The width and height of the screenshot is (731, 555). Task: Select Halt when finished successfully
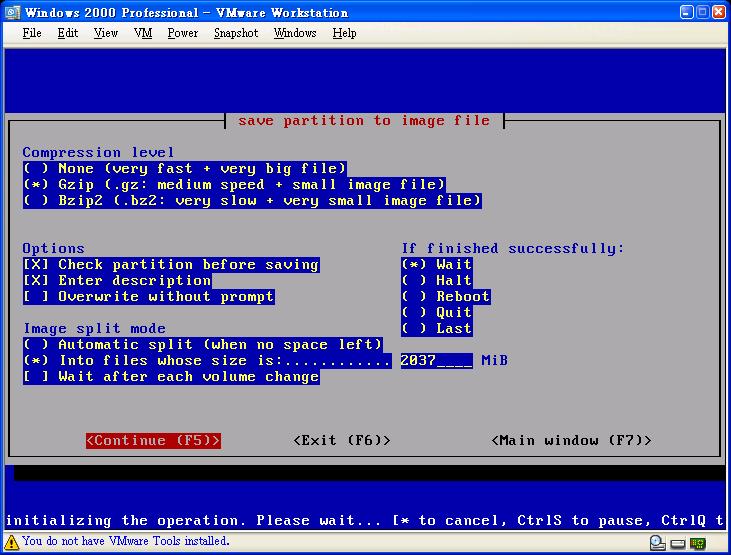437,280
